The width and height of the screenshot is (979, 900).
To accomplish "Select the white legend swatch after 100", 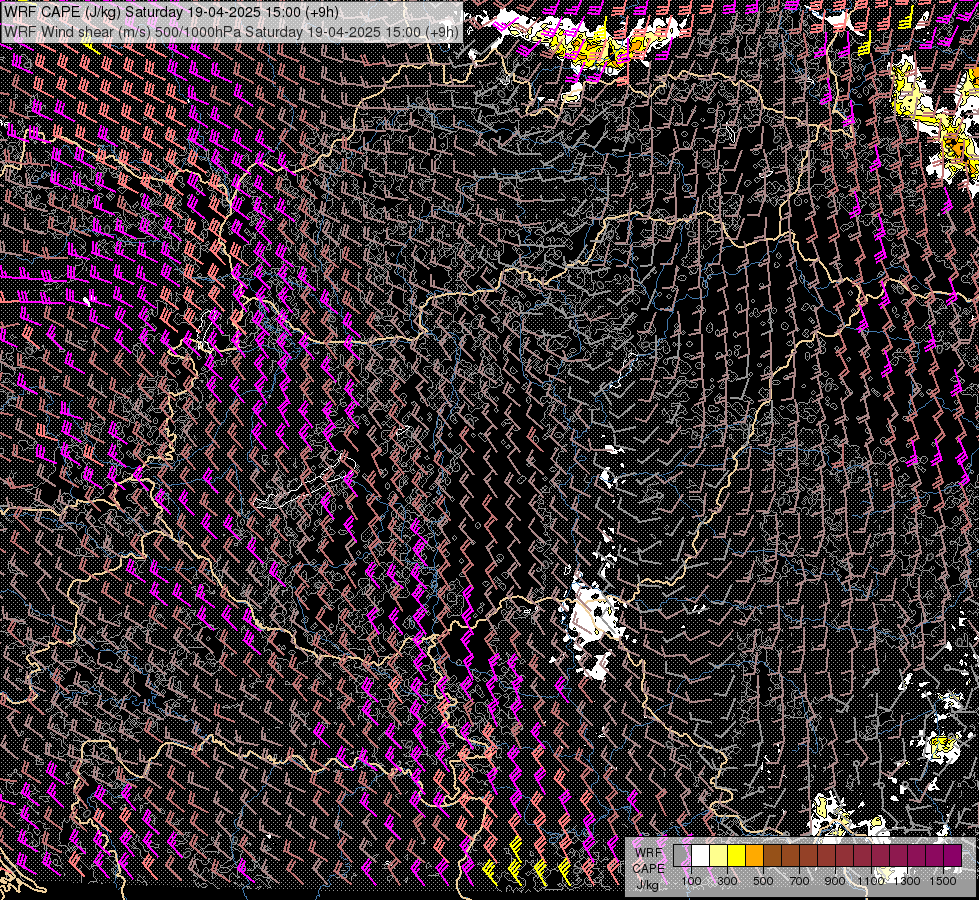I will click(701, 855).
